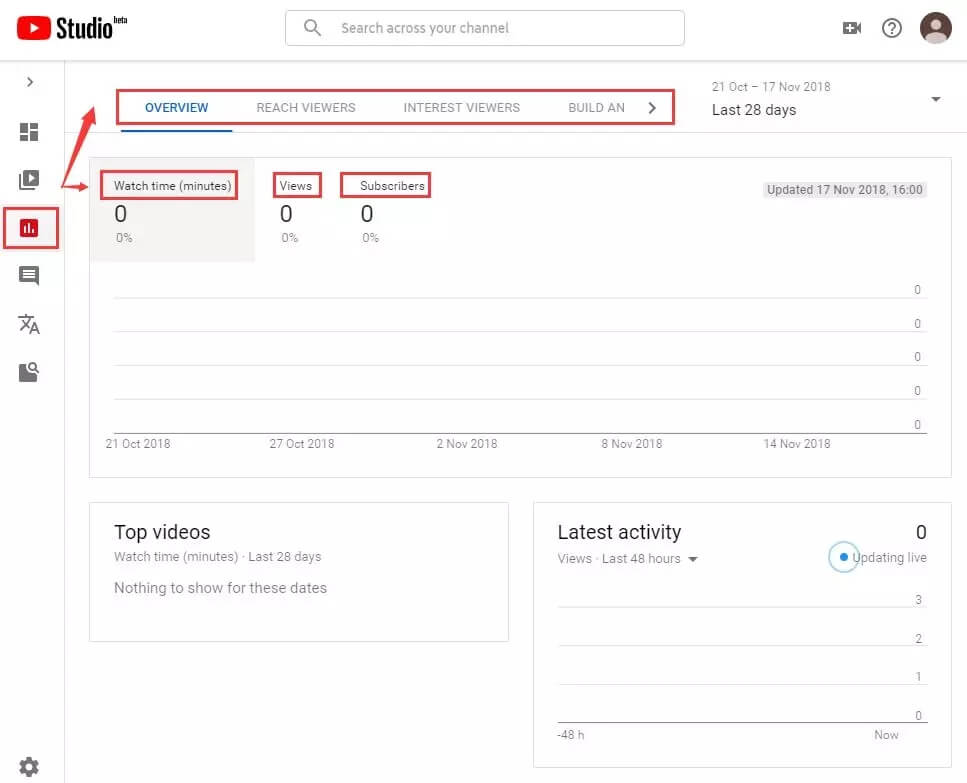967x783 pixels.
Task: Click the chevron to see more tabs
Action: [x=651, y=106]
